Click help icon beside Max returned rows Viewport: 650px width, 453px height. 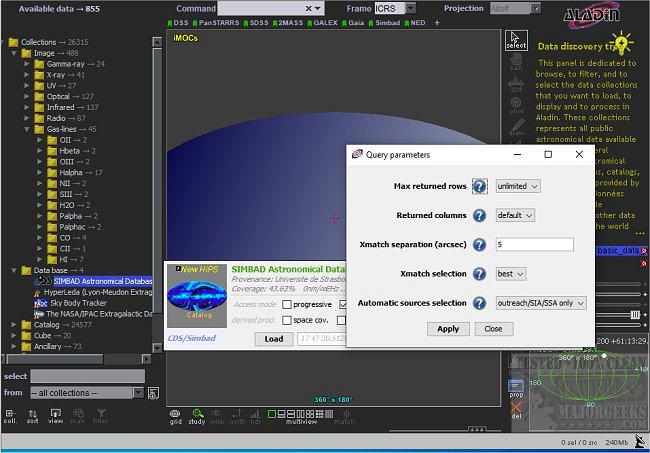[480, 186]
